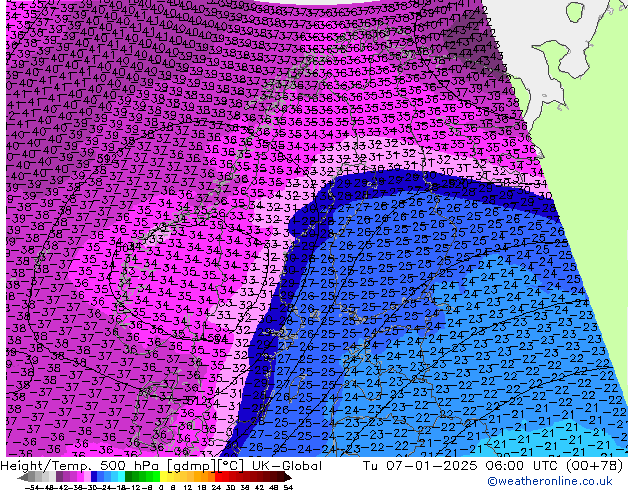Image resolution: width=634 pixels, height=490 pixels.
Task: Click the cyan legend swatch above -18
Action: pos(122,477)
